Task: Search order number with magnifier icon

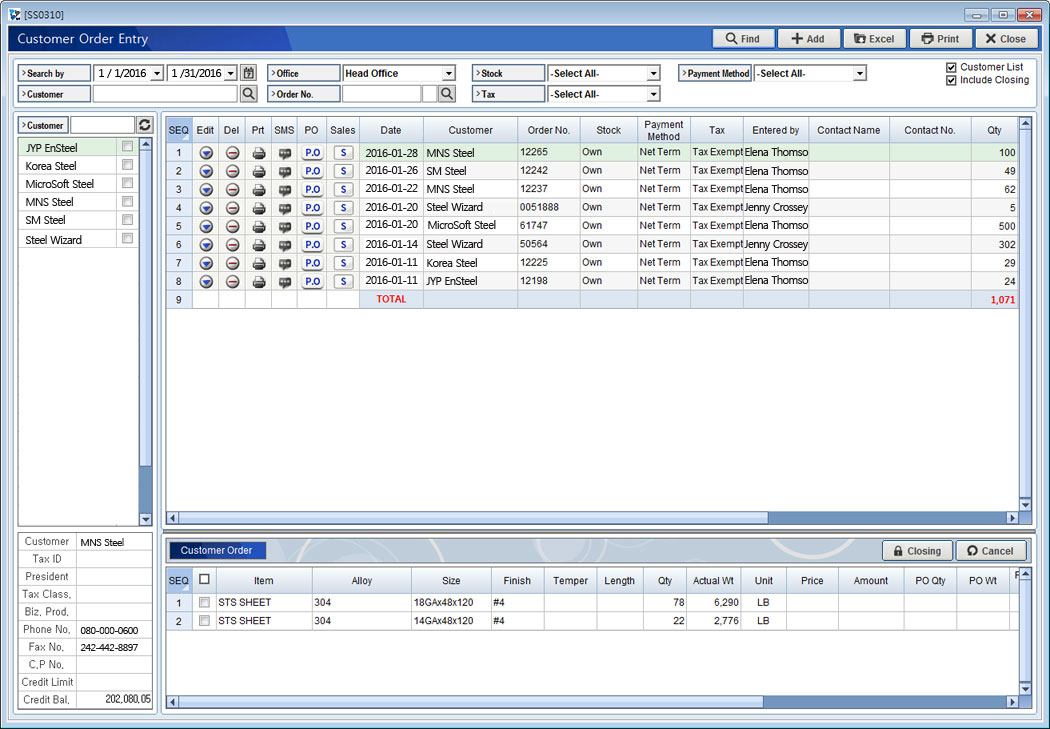Action: click(447, 94)
